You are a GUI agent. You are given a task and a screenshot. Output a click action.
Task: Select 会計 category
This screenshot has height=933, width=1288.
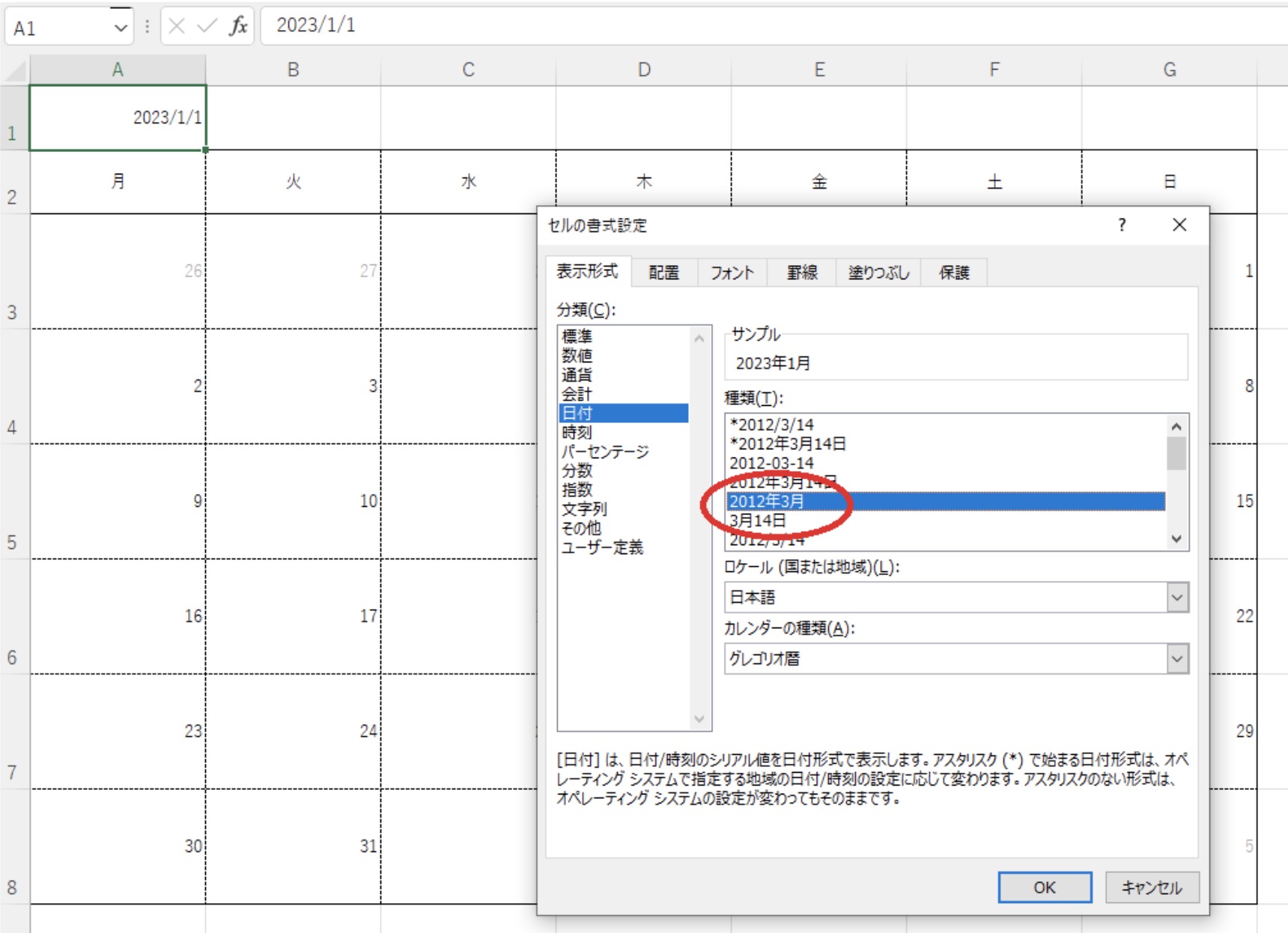click(x=623, y=394)
